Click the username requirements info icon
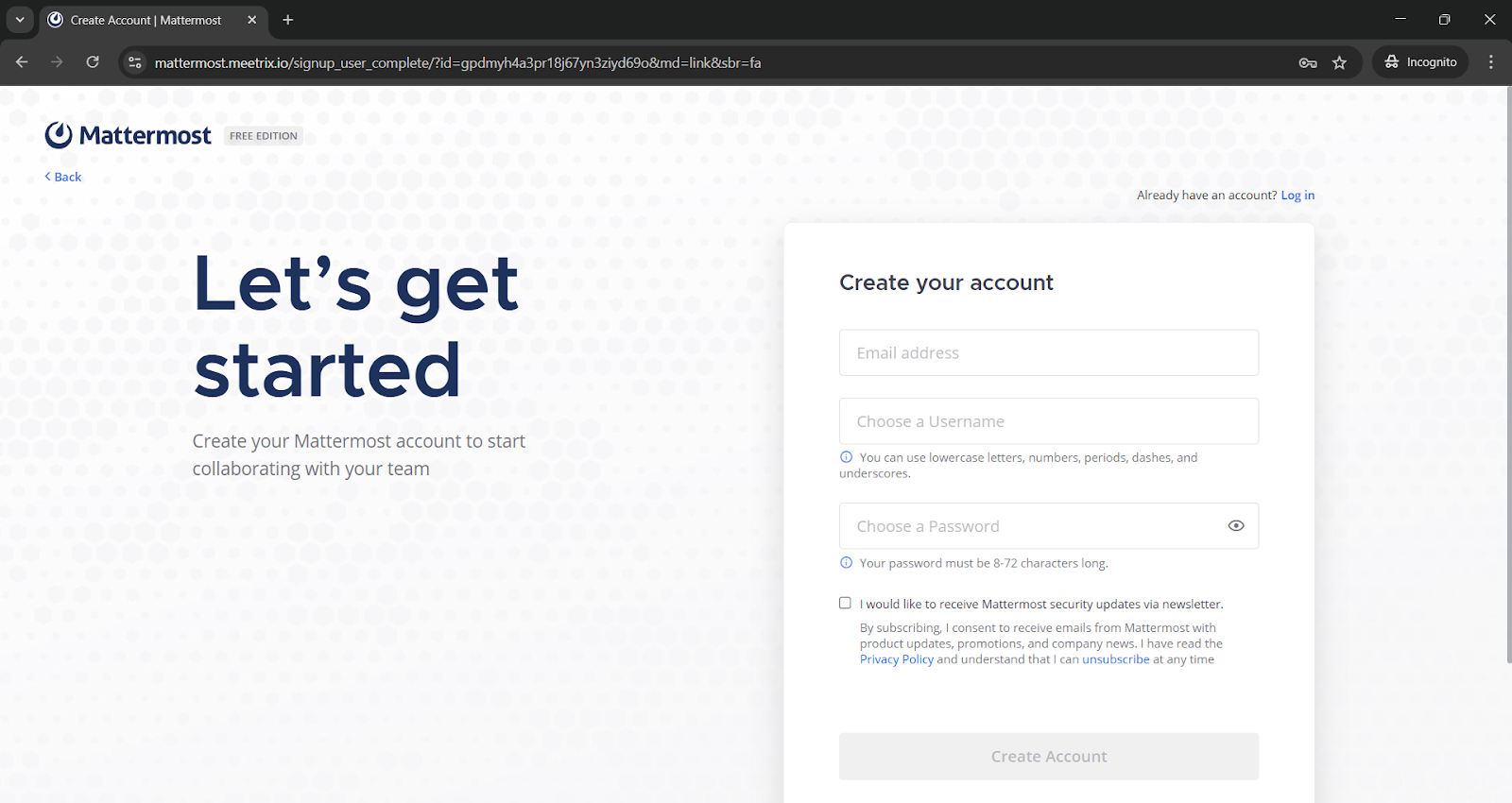This screenshot has width=1512, height=803. coord(844,456)
